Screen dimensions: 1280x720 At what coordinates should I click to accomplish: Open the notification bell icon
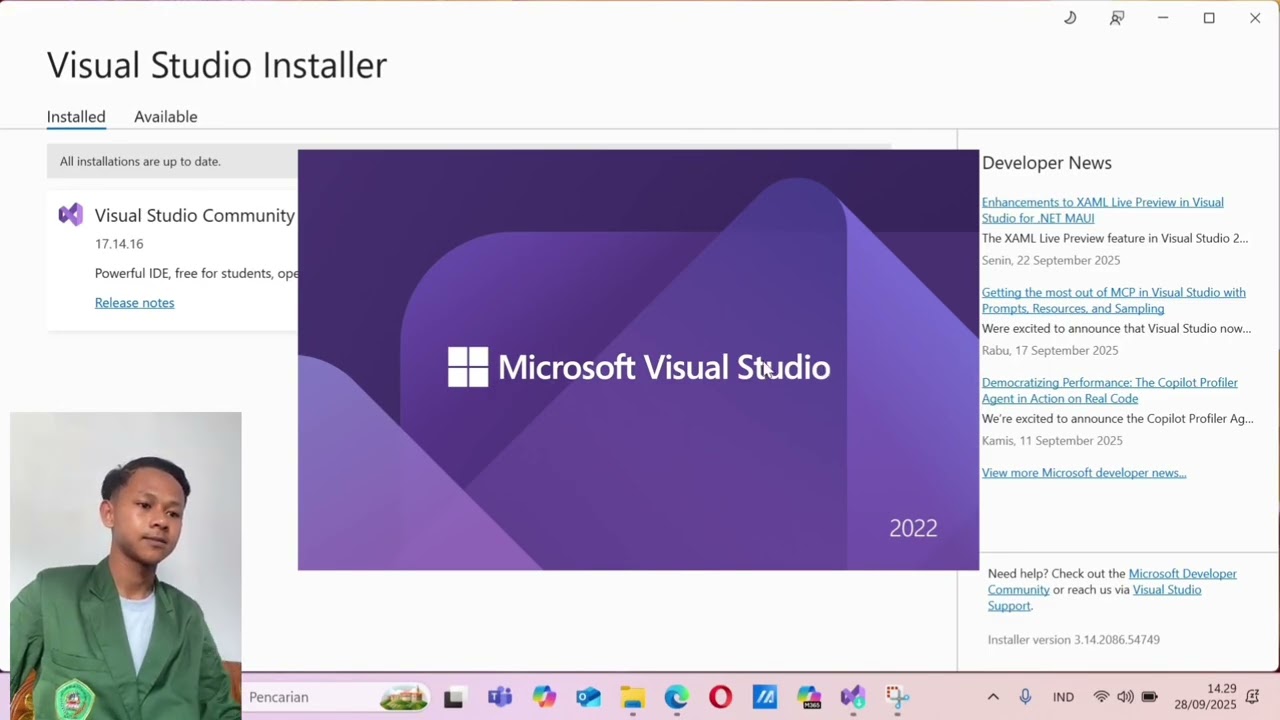(1252, 697)
